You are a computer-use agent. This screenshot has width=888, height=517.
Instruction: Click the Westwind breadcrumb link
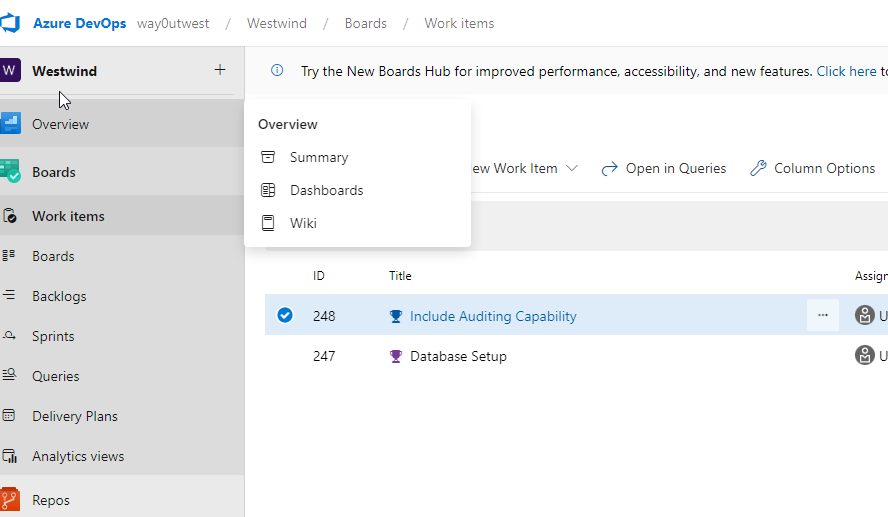point(277,23)
